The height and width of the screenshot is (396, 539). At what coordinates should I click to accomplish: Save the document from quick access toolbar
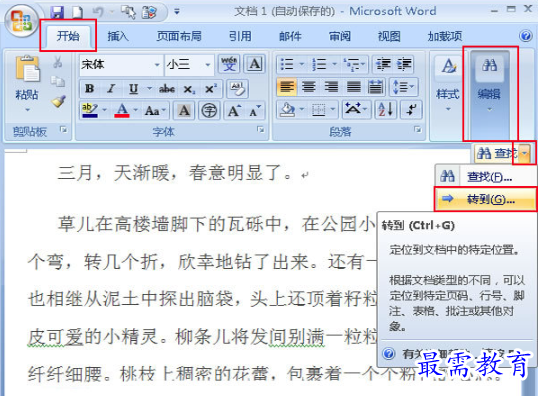click(57, 12)
